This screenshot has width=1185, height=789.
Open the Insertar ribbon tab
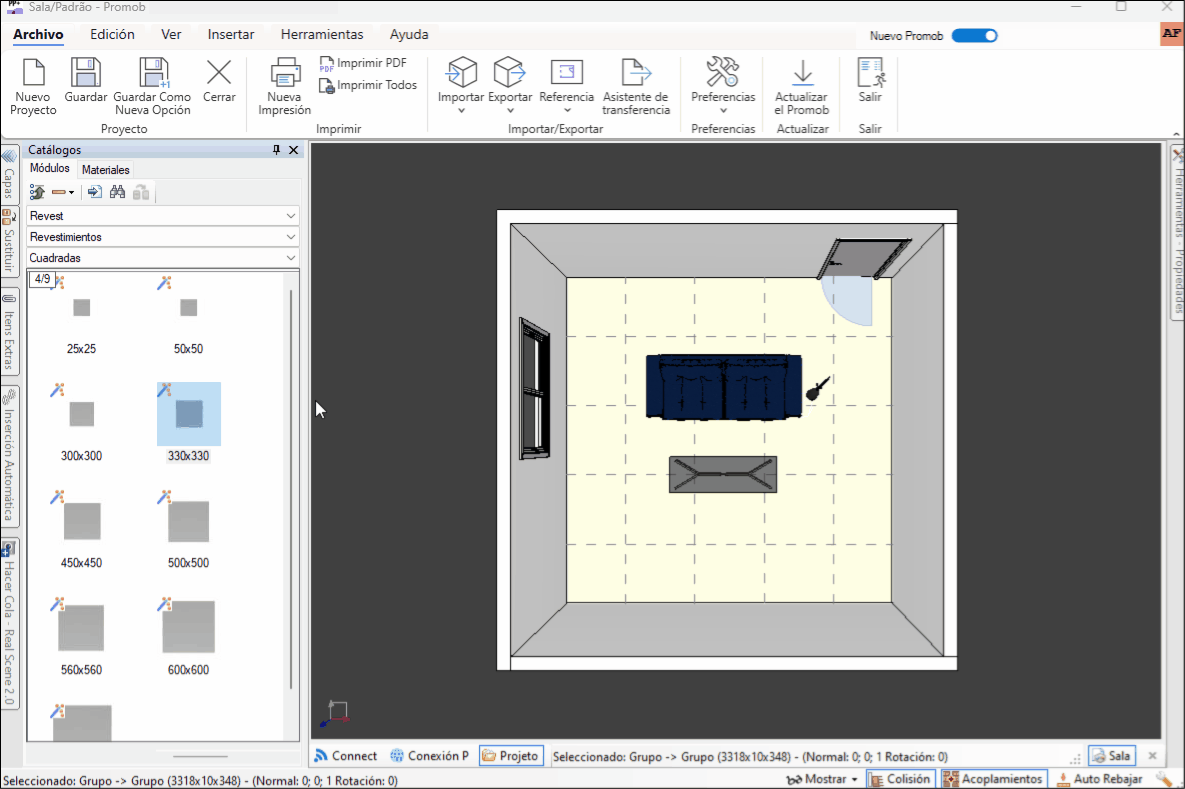(x=231, y=35)
